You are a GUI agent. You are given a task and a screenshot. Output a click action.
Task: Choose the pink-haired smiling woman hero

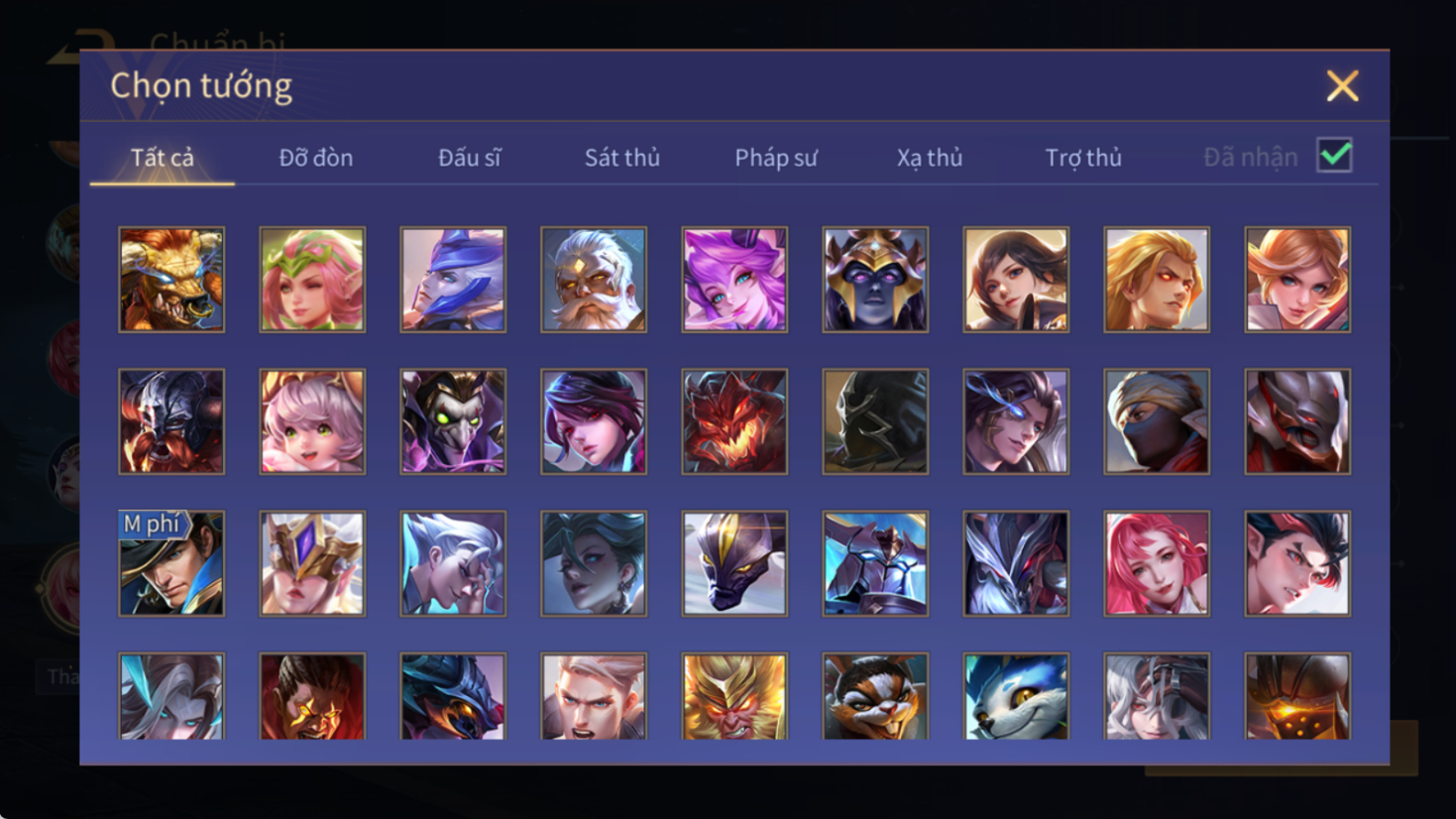(1157, 563)
